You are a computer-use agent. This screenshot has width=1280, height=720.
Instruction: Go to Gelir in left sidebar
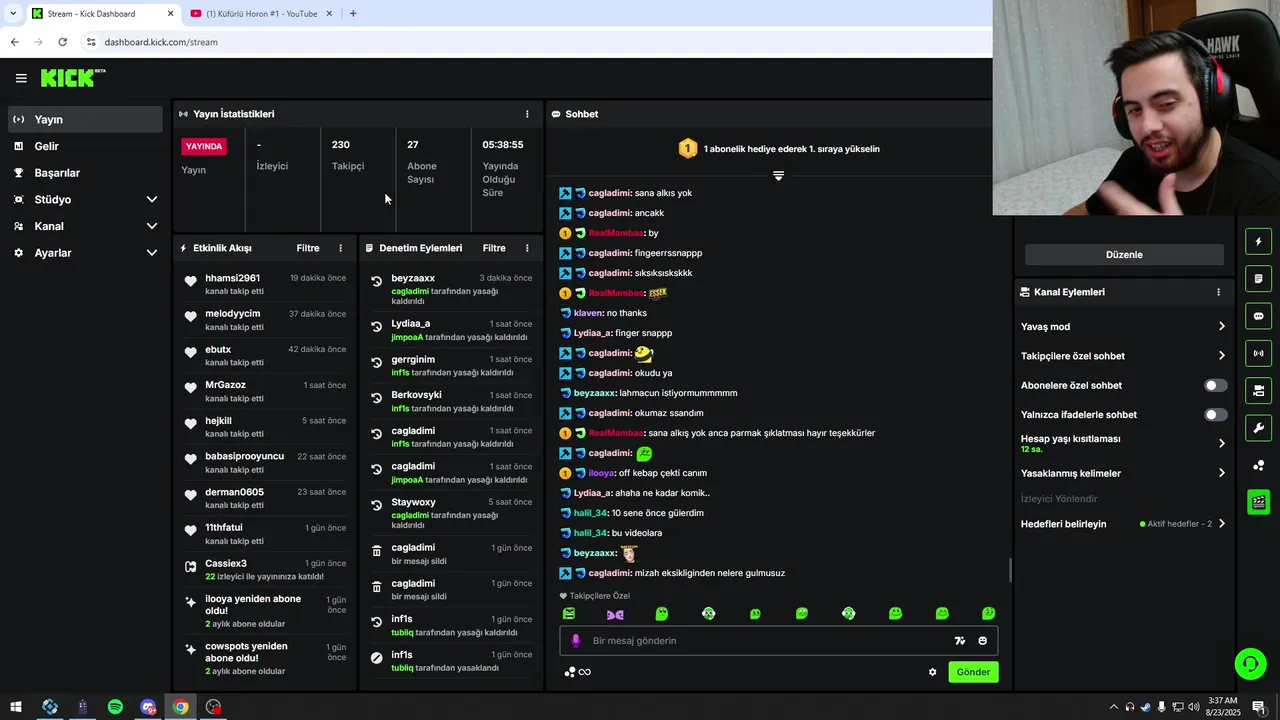(x=85, y=146)
